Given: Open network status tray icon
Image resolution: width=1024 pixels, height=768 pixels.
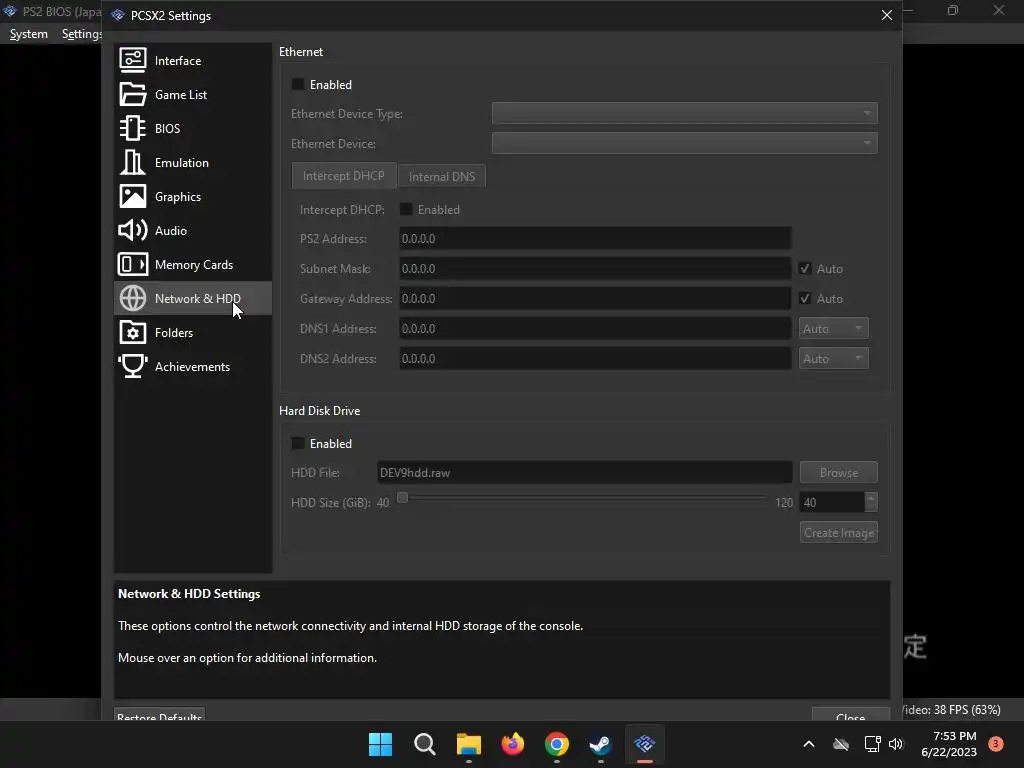Looking at the screenshot, I should 872,744.
